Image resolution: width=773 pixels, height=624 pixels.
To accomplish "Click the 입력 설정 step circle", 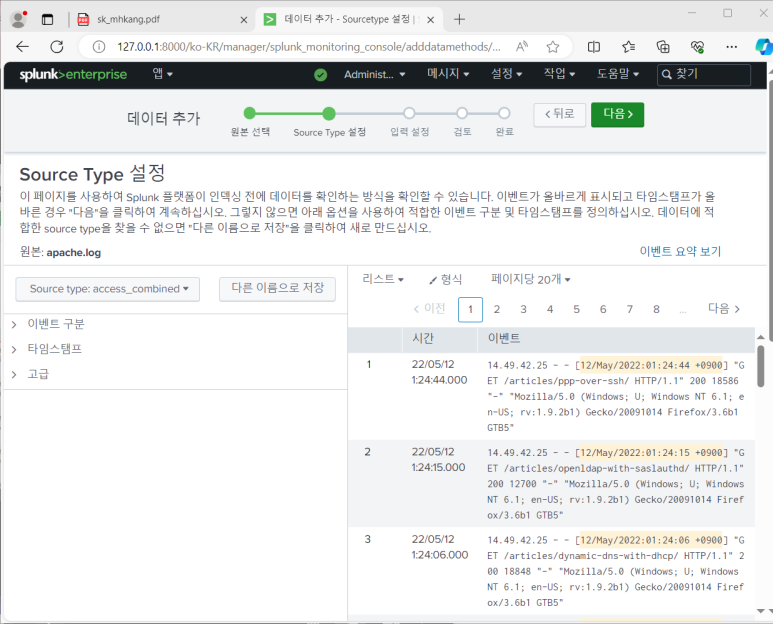I will [409, 113].
